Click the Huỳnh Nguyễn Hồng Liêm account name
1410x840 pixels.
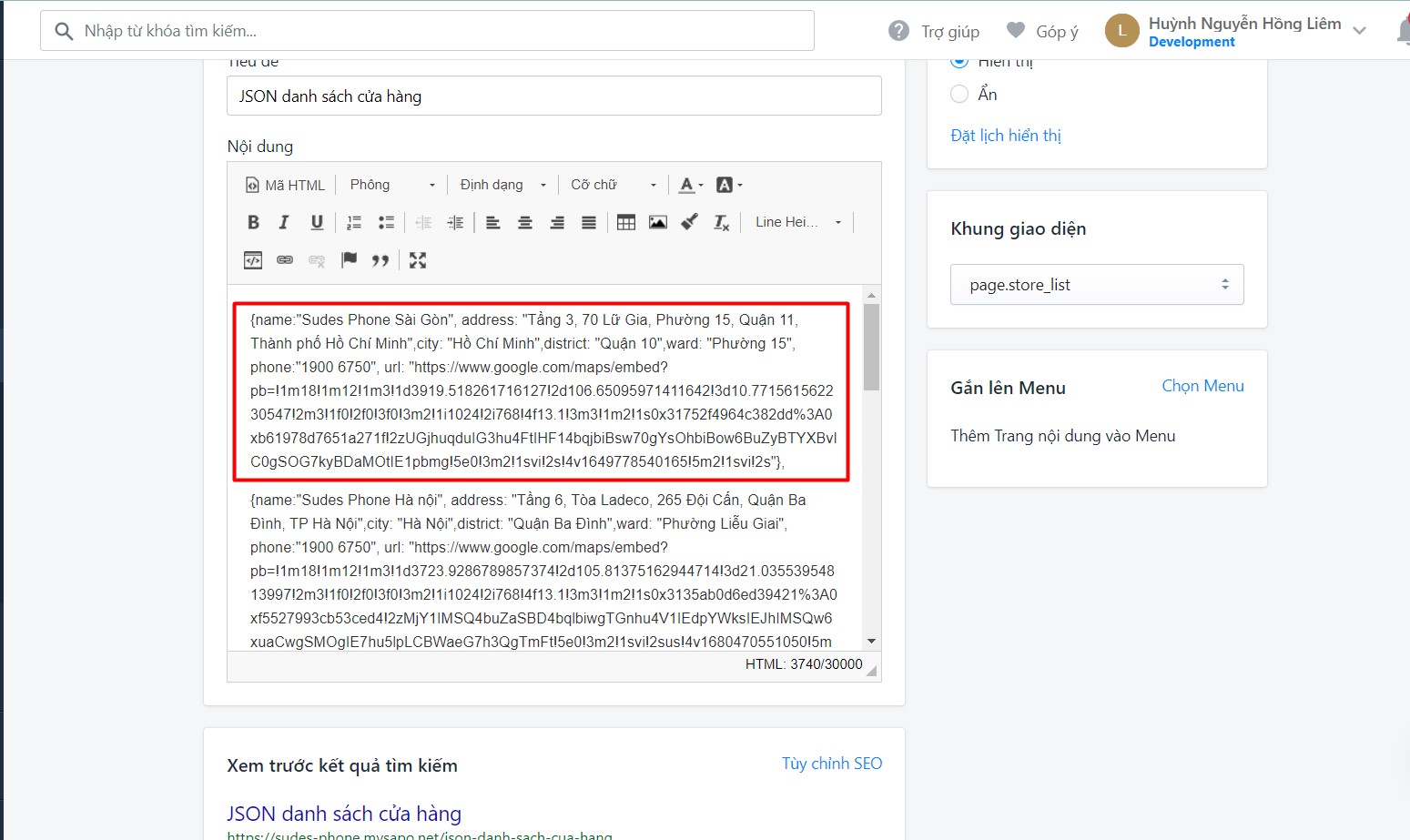pyautogui.click(x=1244, y=24)
